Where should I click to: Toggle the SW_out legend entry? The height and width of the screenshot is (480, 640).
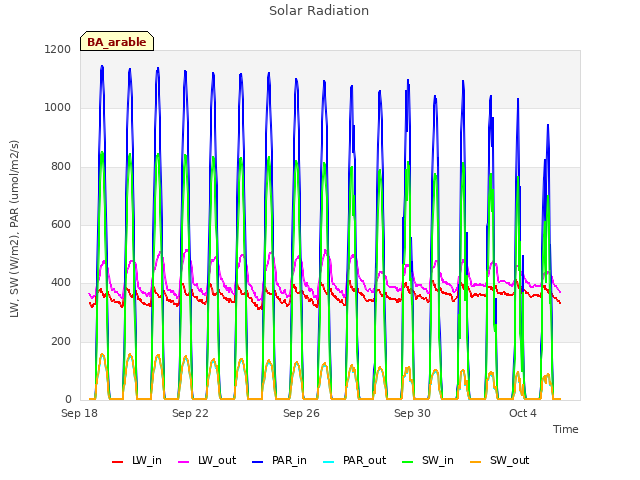[x=500, y=460]
